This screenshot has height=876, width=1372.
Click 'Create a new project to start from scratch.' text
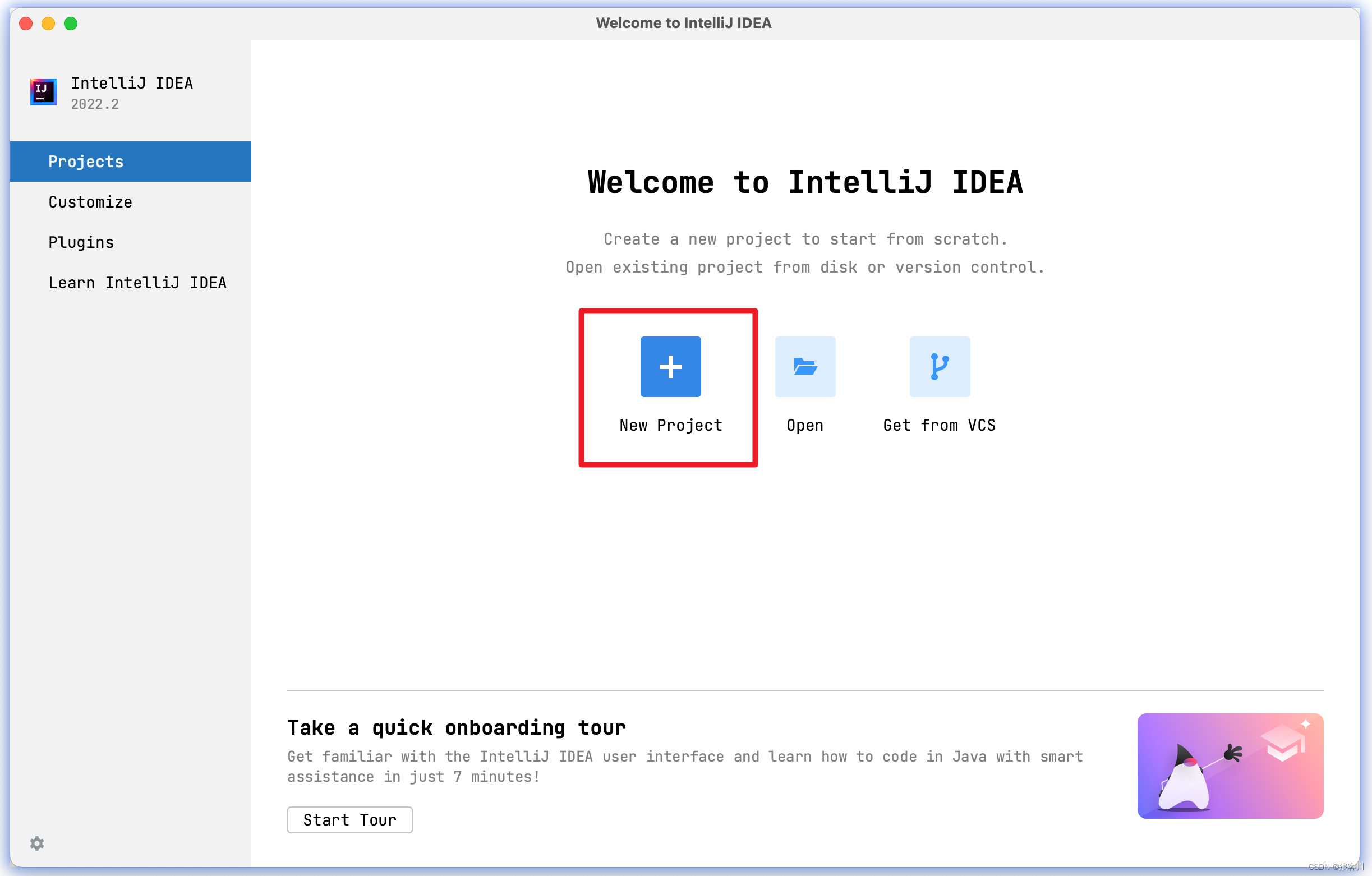click(x=805, y=239)
